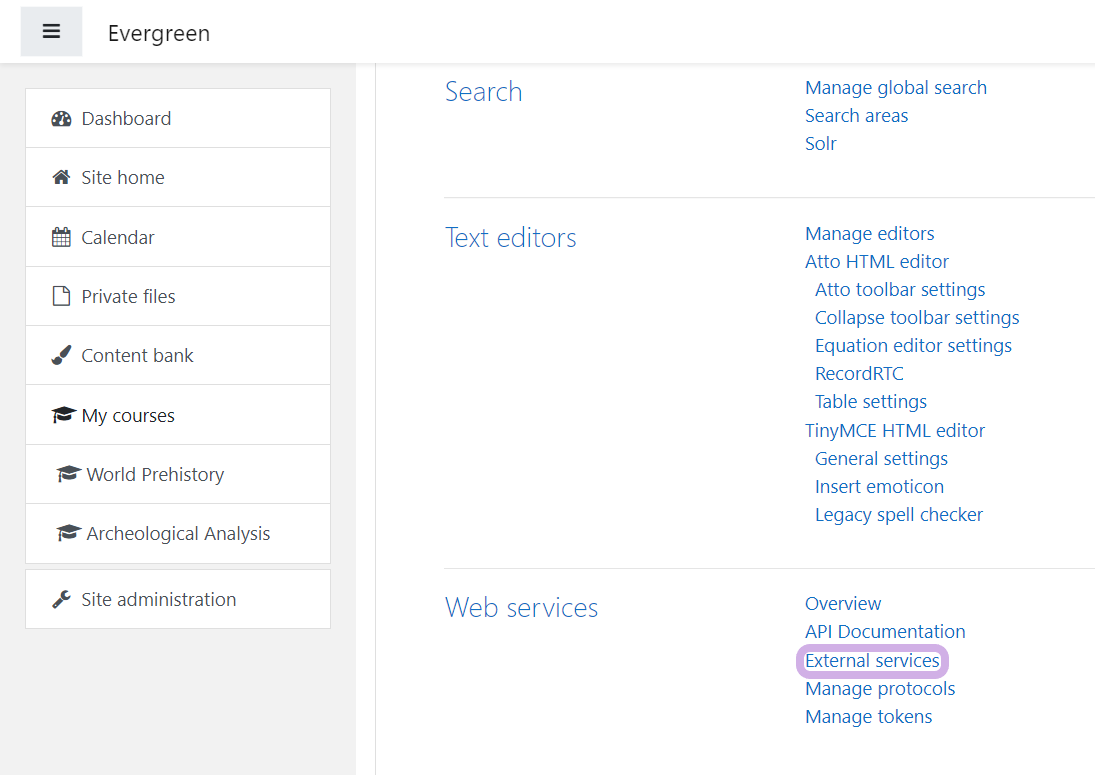Click the Site administration wrench icon
Screen dimensions: 1095x775
coord(62,600)
